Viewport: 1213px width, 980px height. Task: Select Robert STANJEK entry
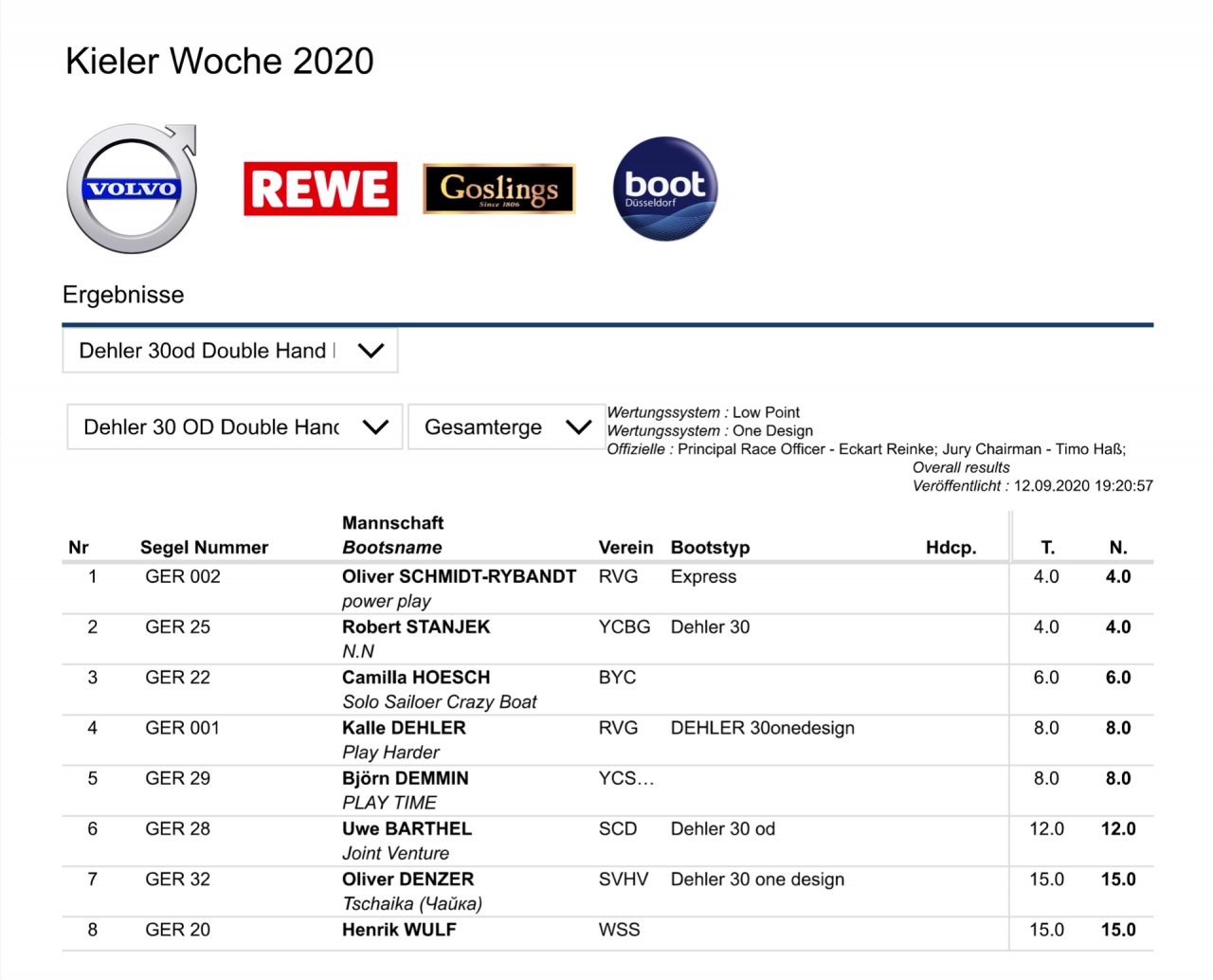click(416, 626)
